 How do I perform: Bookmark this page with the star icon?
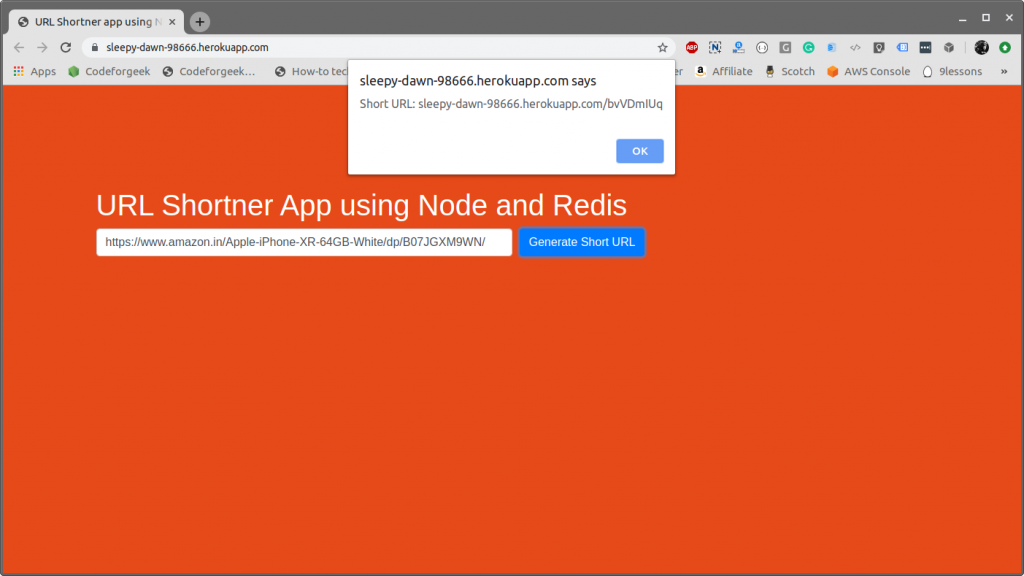pos(662,47)
